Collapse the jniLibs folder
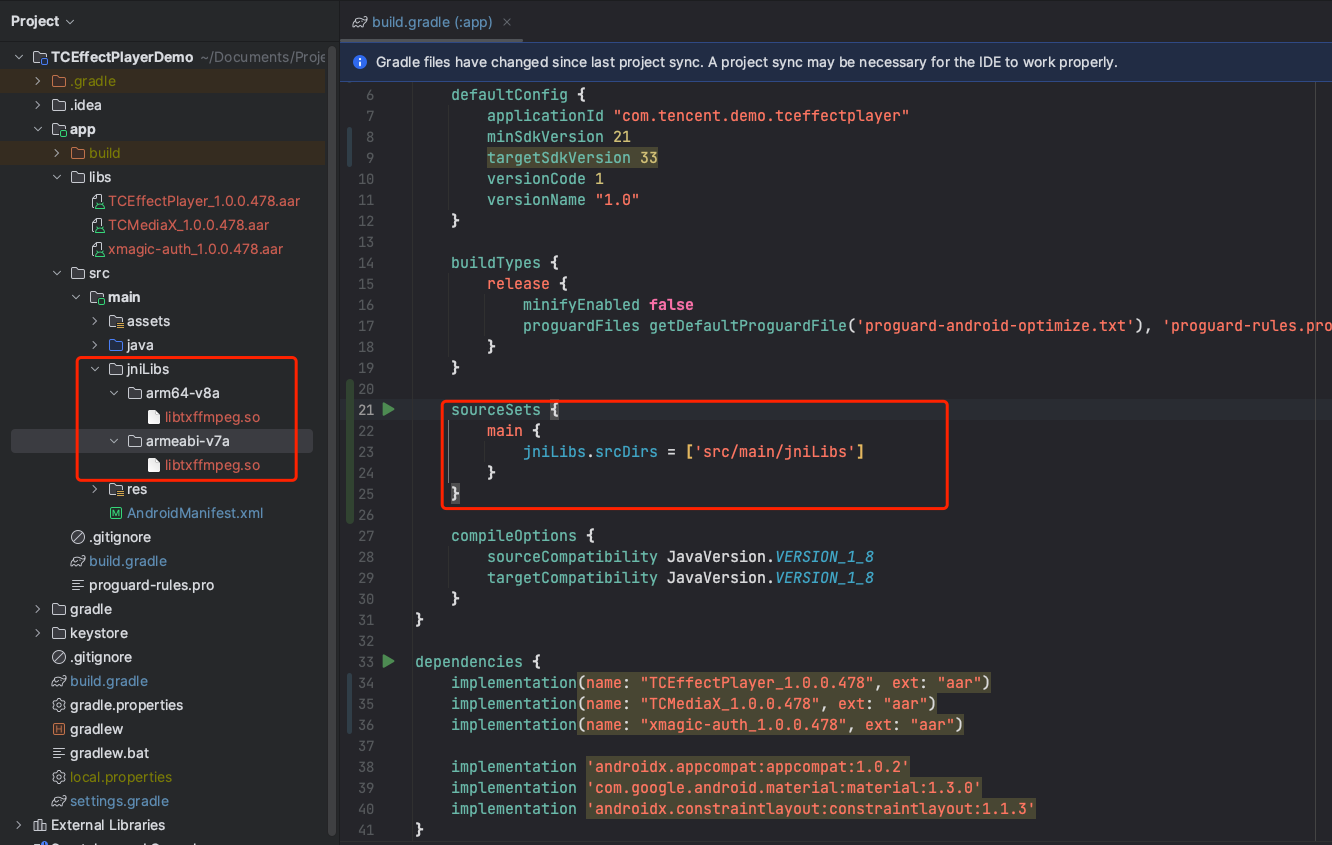The width and height of the screenshot is (1332, 845). [x=96, y=369]
